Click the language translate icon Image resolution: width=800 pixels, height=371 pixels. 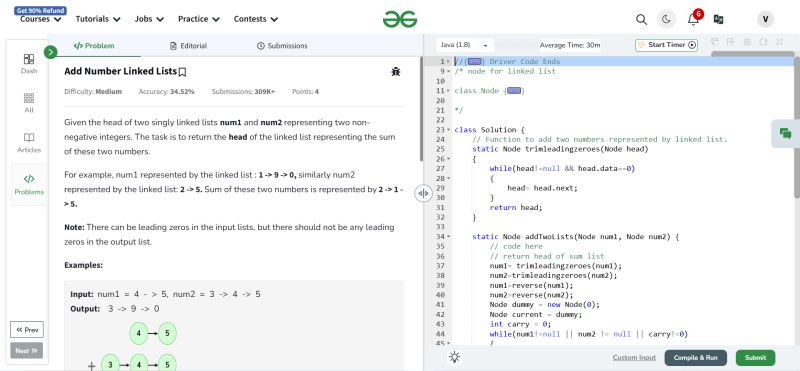[718, 19]
